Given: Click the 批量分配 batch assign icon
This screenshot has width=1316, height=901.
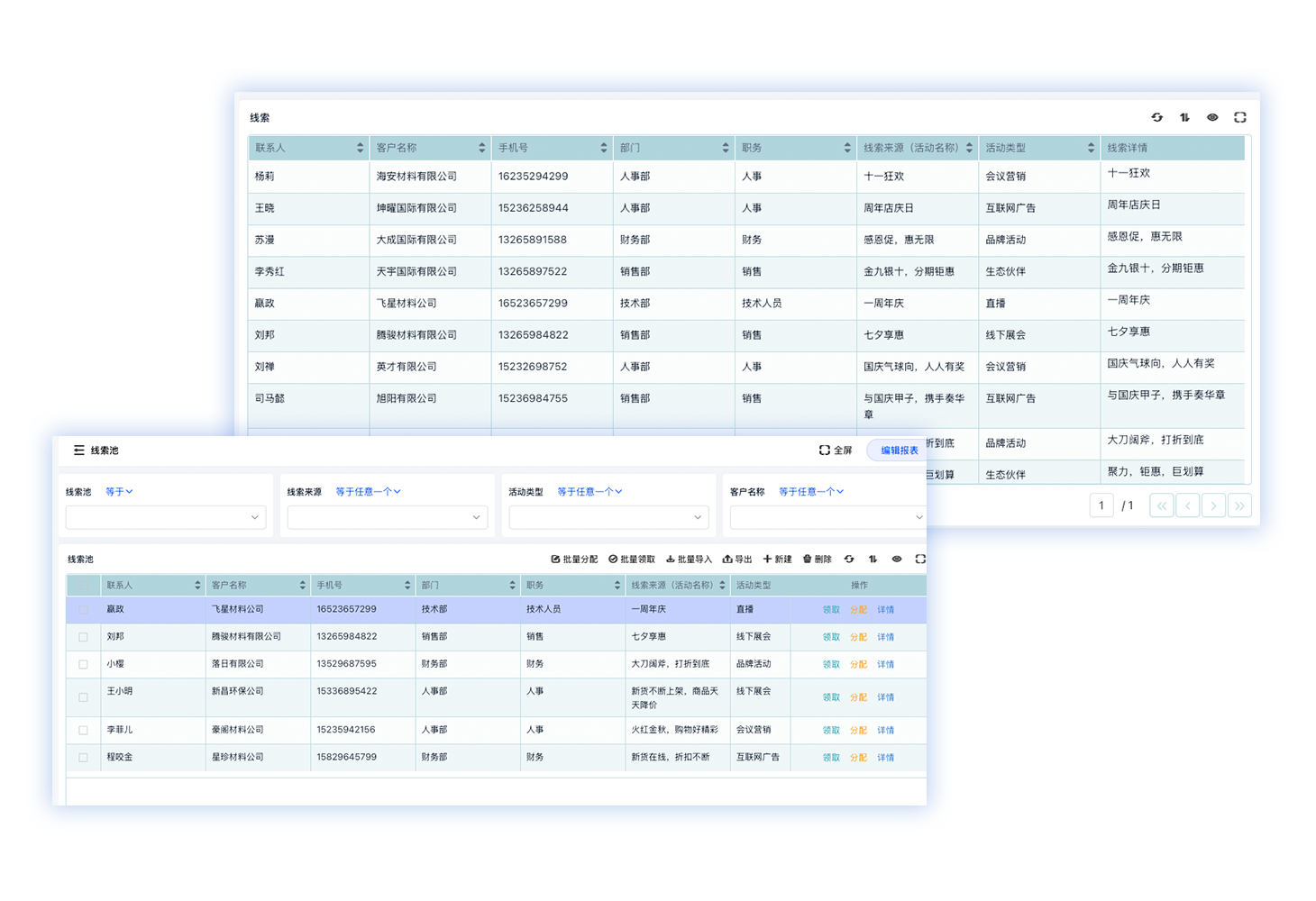Looking at the screenshot, I should 556,560.
